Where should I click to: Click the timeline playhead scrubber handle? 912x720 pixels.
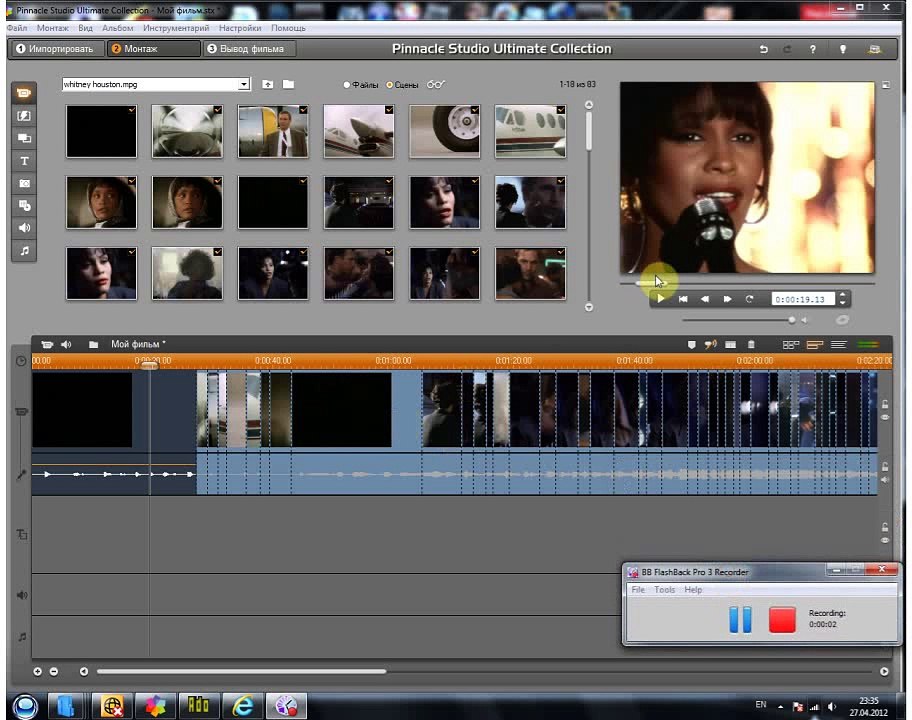(x=149, y=365)
